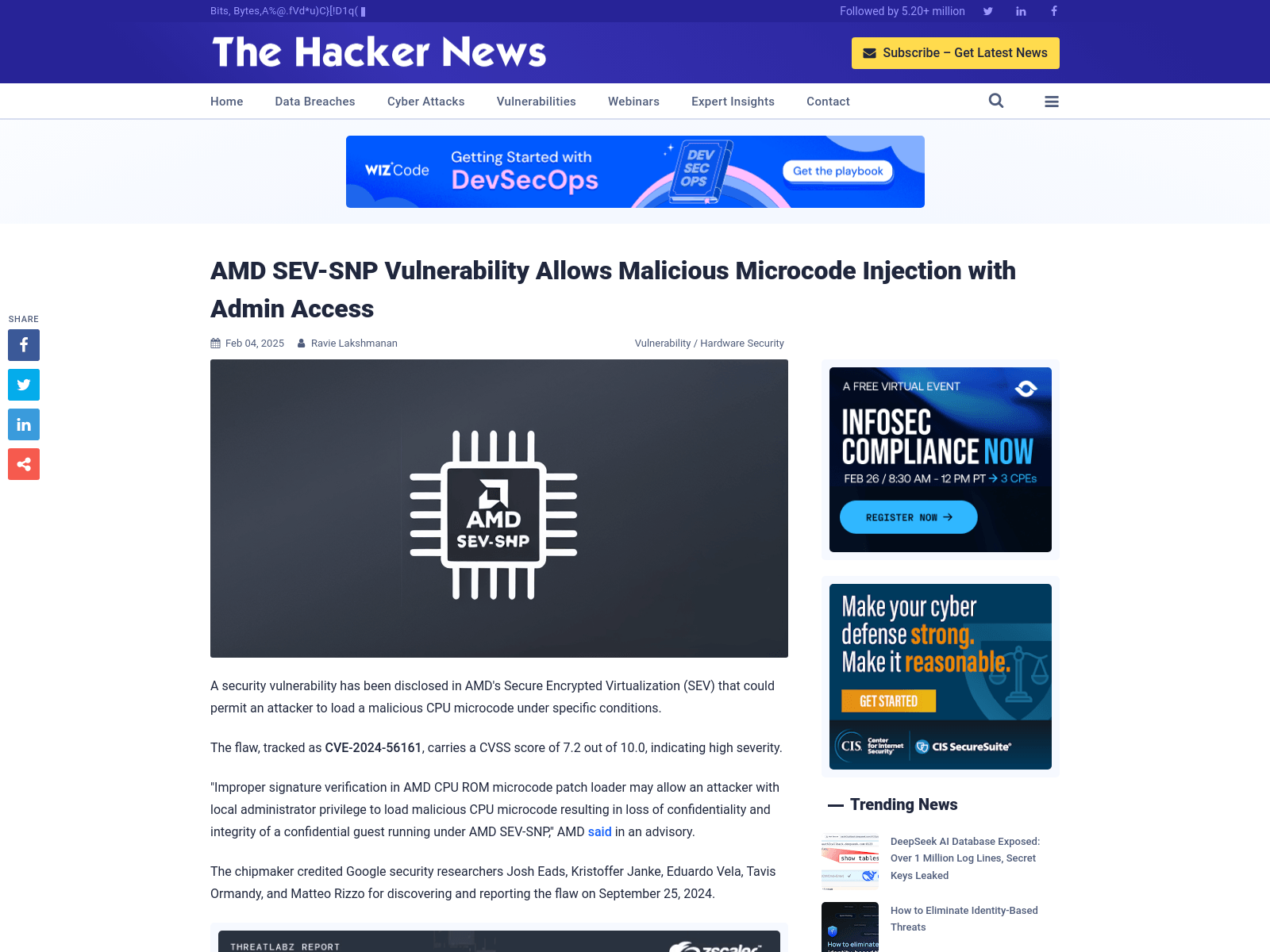The image size is (1270, 952).
Task: Click author name Ravie Lakshmanan
Action: [x=354, y=344]
